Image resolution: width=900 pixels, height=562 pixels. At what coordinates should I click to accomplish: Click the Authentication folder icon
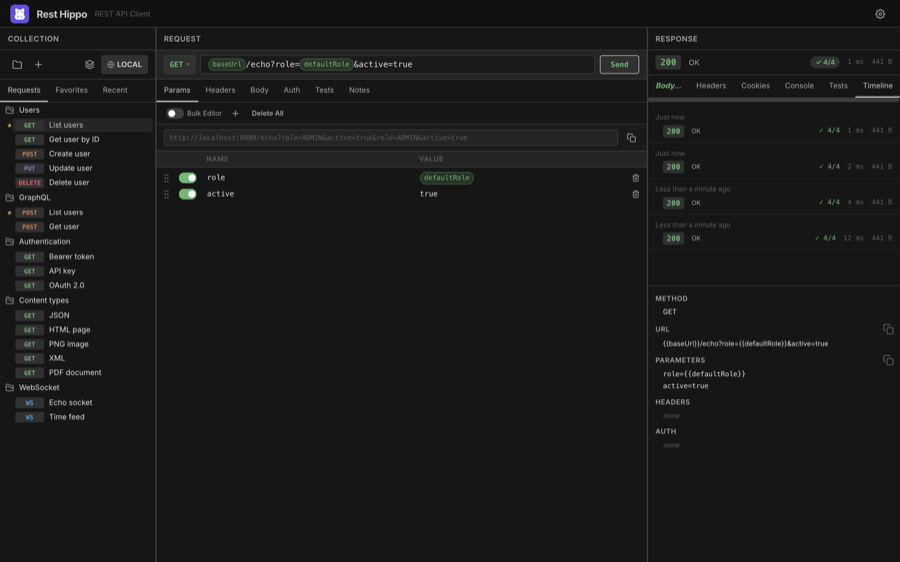10,242
